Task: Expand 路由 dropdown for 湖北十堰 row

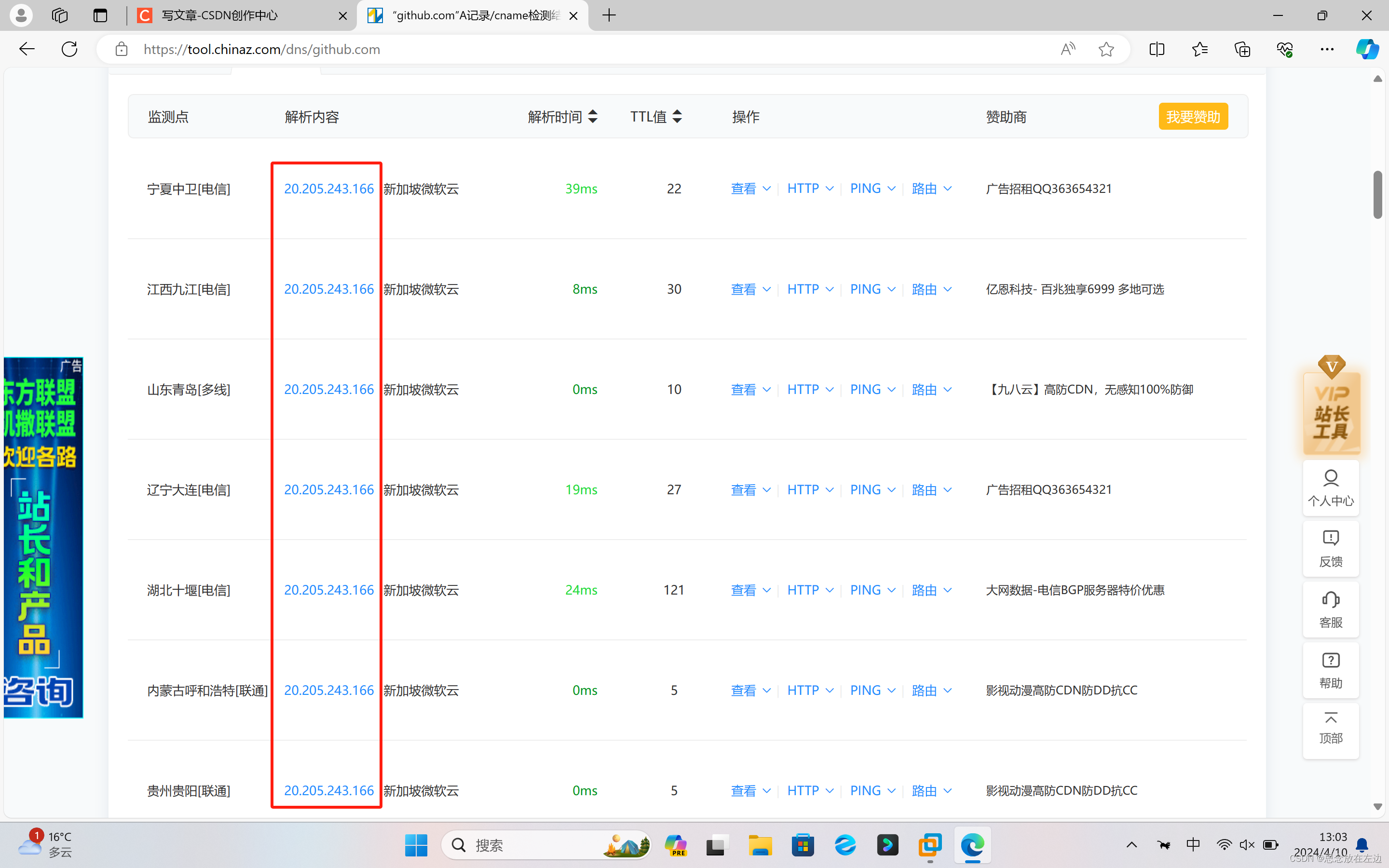Action: [x=932, y=590]
